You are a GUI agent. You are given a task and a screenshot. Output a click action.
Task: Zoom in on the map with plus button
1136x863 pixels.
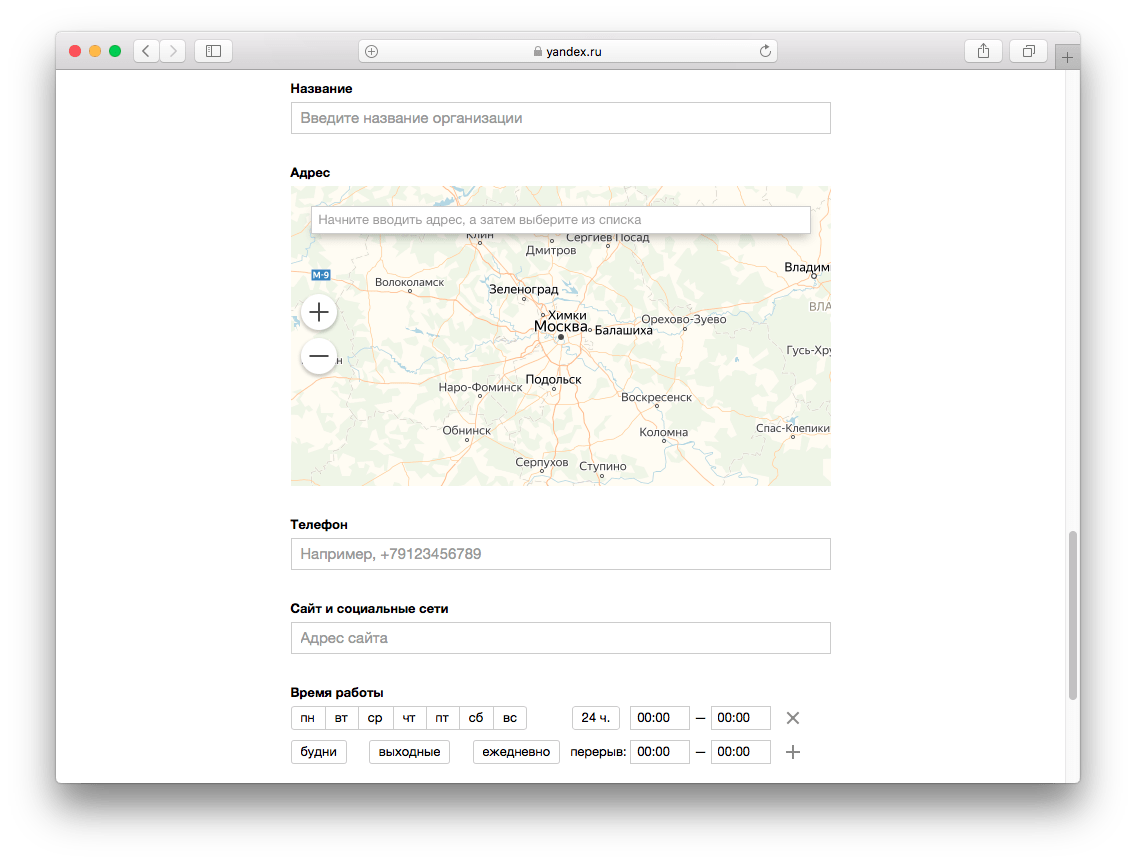[319, 312]
